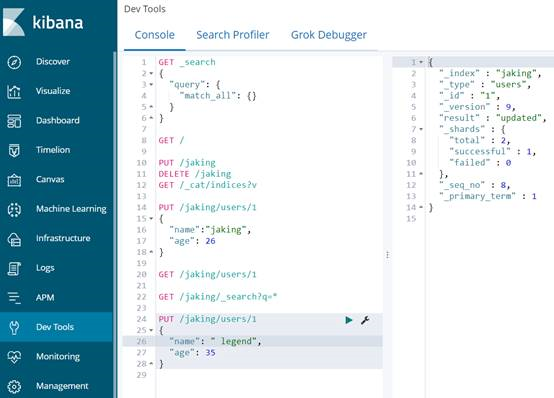Open the Monitoring heartbeat icon
554x398 pixels.
pyautogui.click(x=14, y=357)
